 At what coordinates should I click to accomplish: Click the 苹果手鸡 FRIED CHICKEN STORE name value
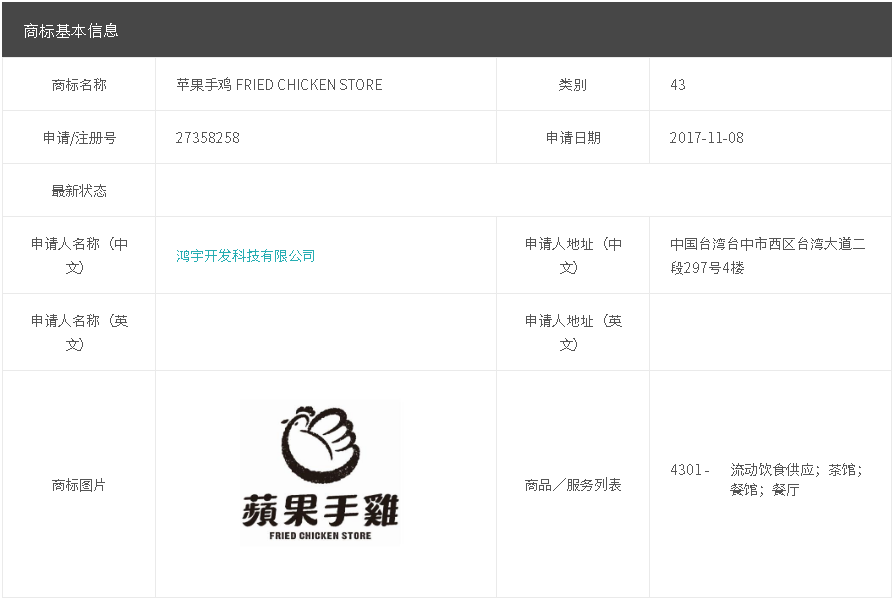pos(279,85)
